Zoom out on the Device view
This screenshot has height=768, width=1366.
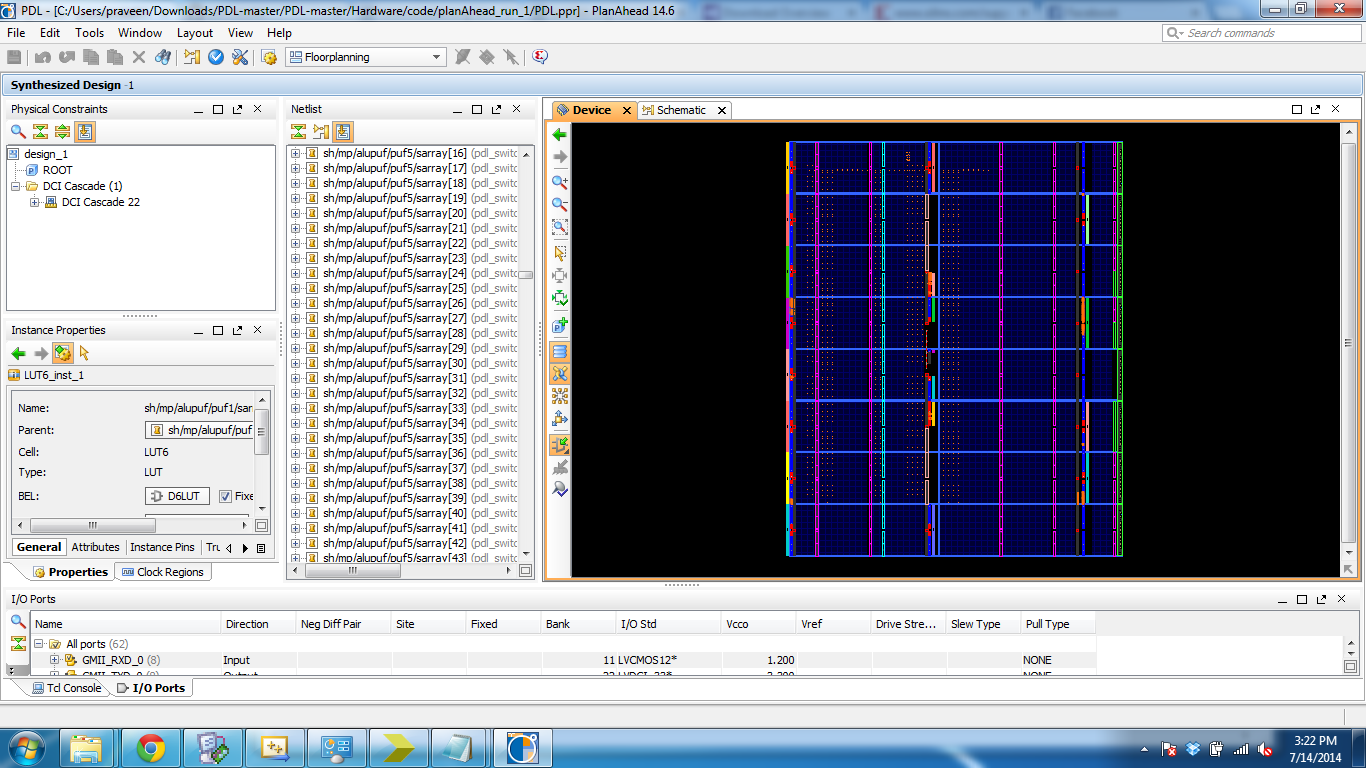pyautogui.click(x=560, y=204)
